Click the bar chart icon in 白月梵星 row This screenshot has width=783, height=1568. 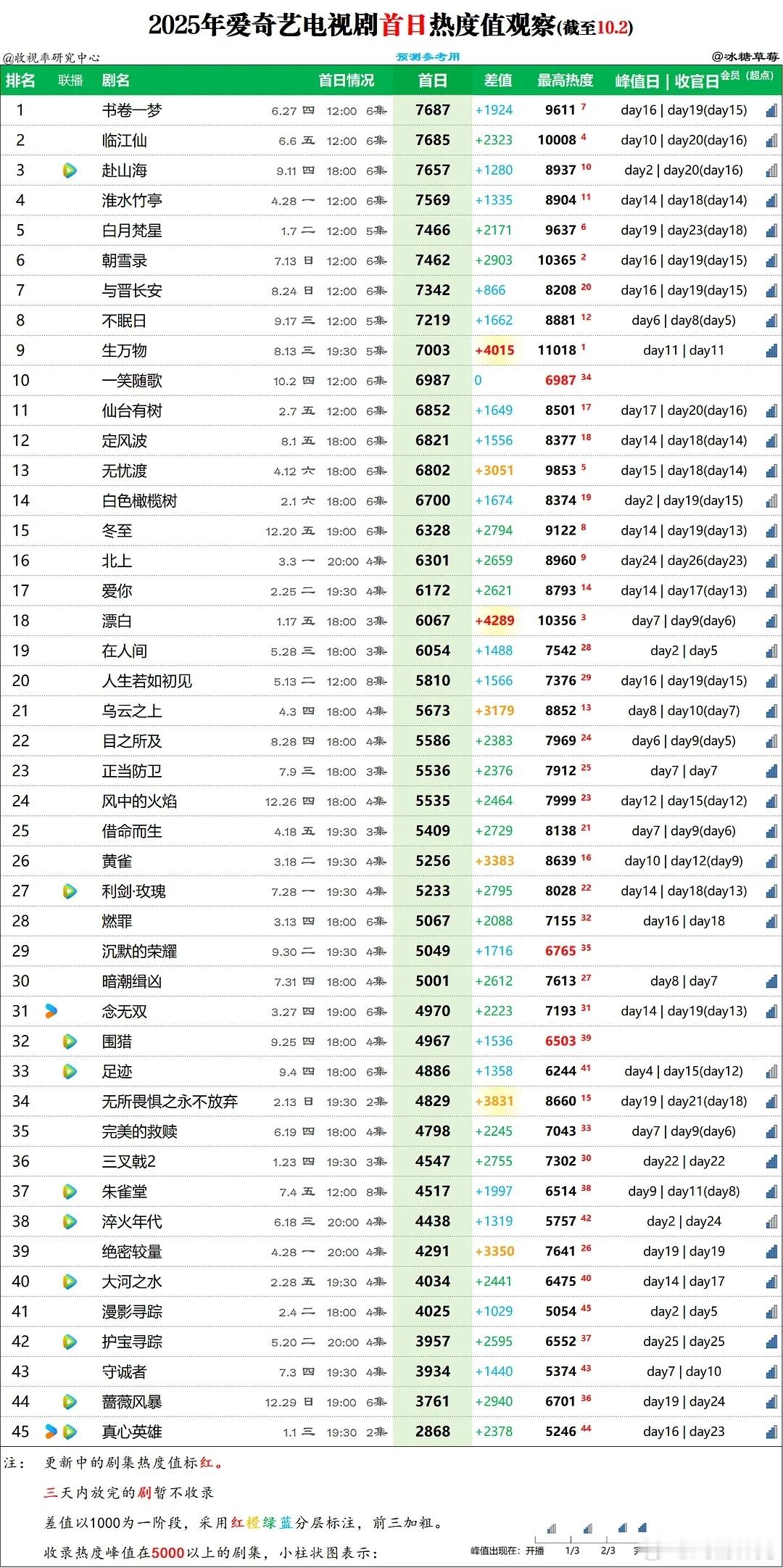click(x=771, y=231)
